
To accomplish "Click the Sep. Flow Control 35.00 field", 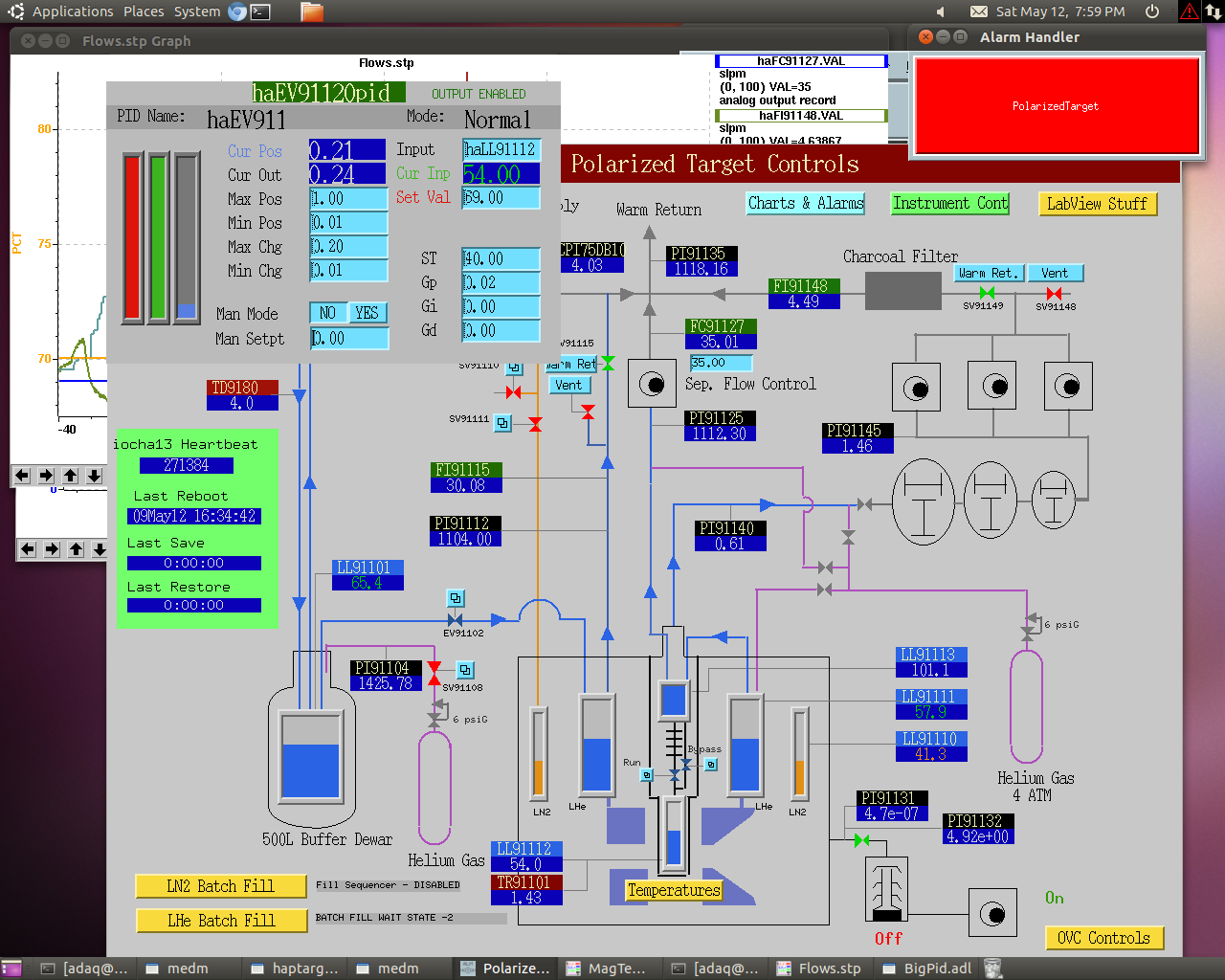I will point(721,363).
